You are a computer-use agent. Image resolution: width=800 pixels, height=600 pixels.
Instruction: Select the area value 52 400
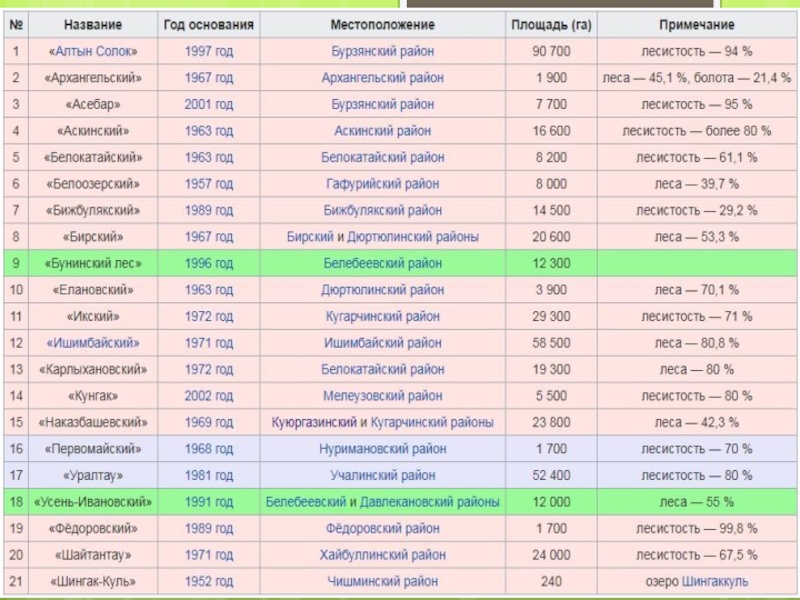click(x=551, y=476)
